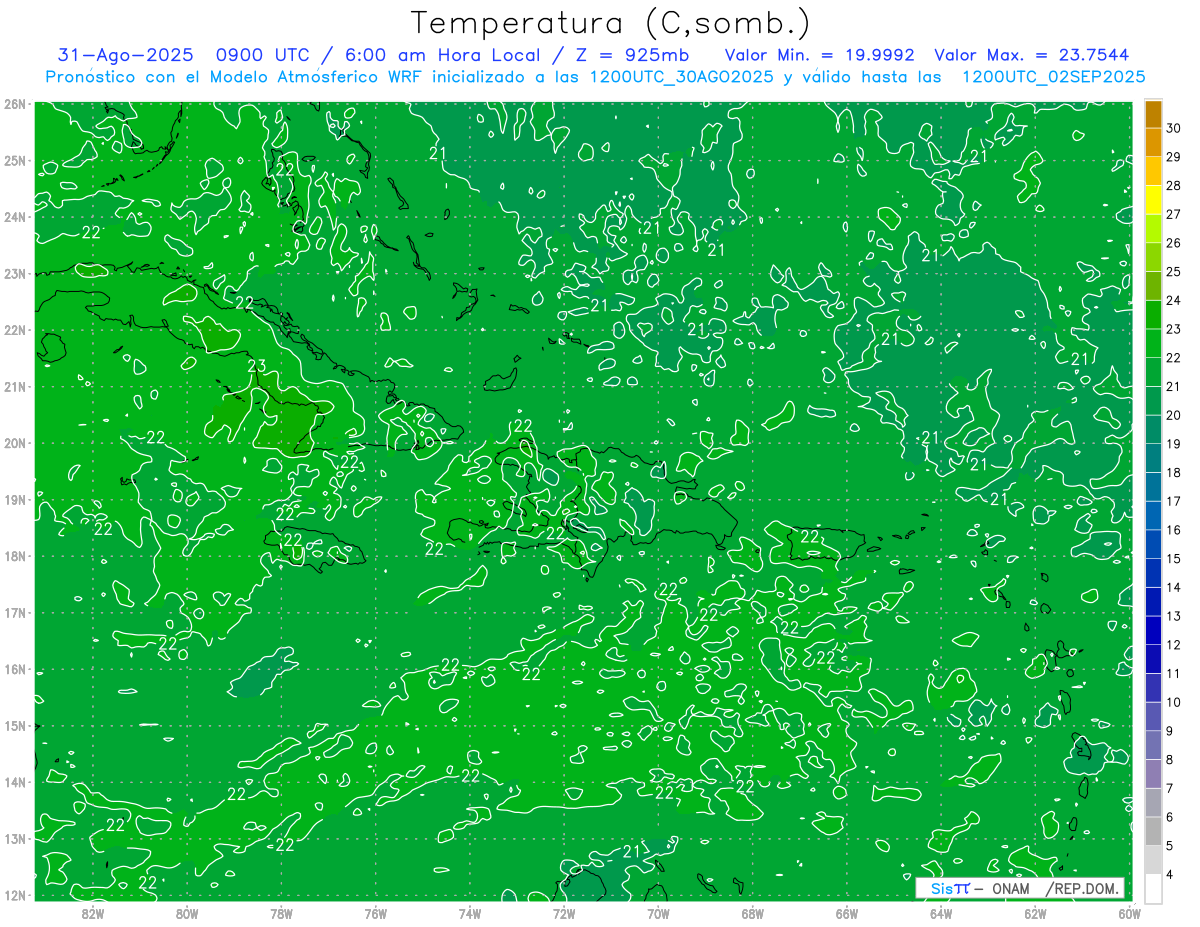Viewport: 1200px width, 927px height.
Task: Click the '64W' longitude label
Action: point(941,913)
